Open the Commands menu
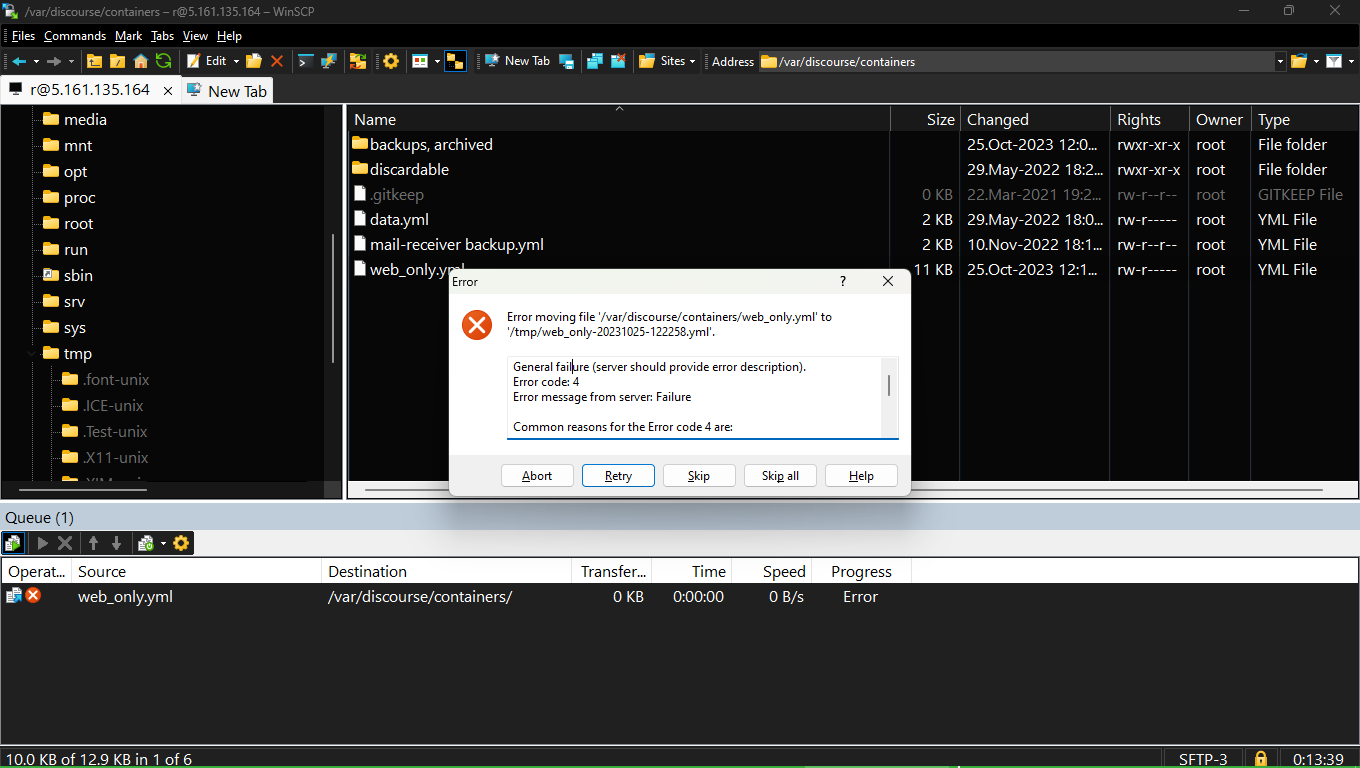Screen dimensions: 1360x768 (75, 36)
